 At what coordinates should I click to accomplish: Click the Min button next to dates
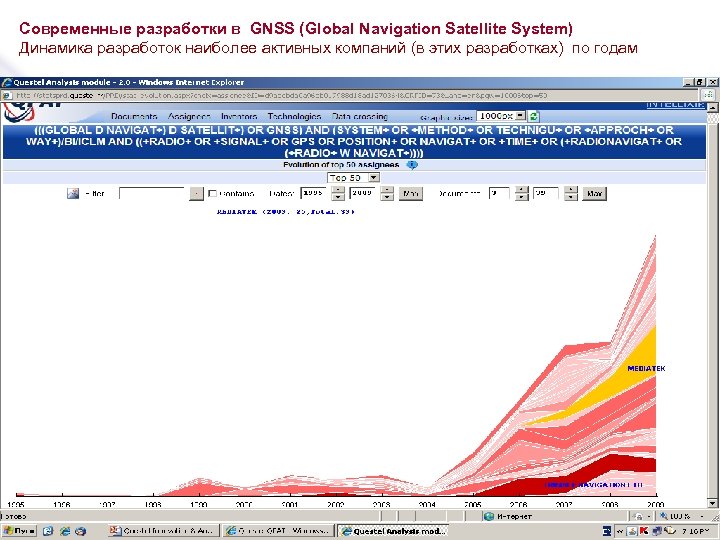(411, 193)
